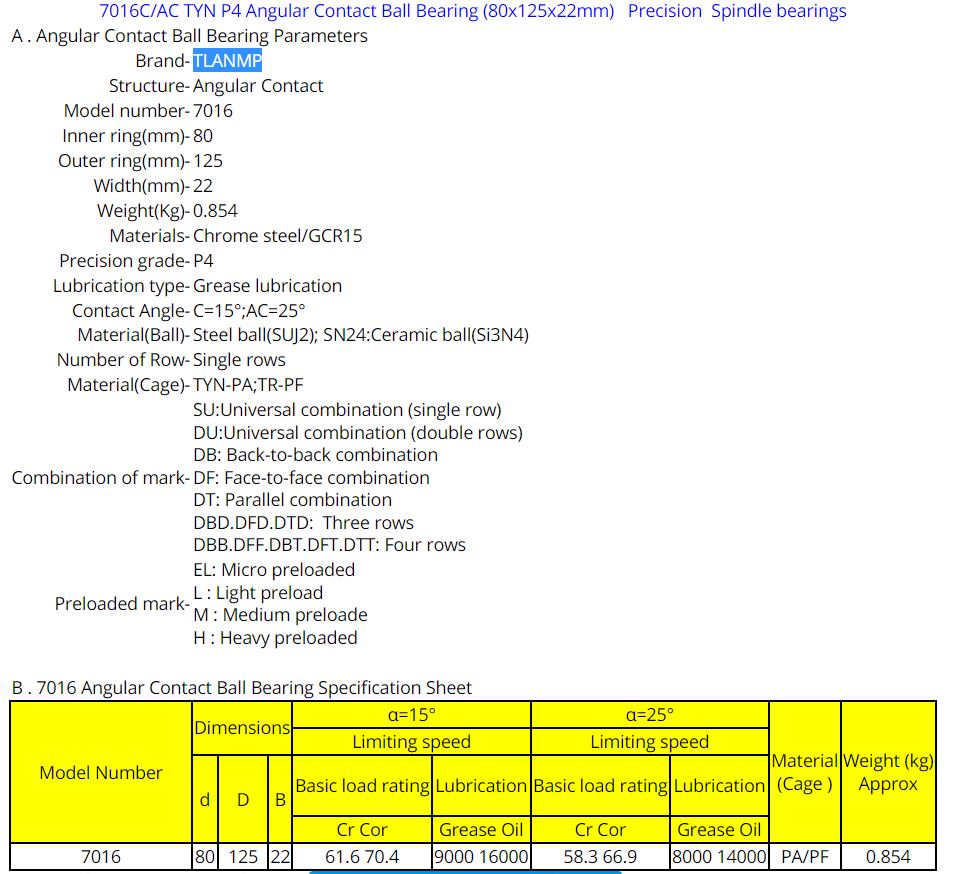Click the Weight (kg) Approx header cell
Viewport: 971px width, 874px height.
pos(888,772)
